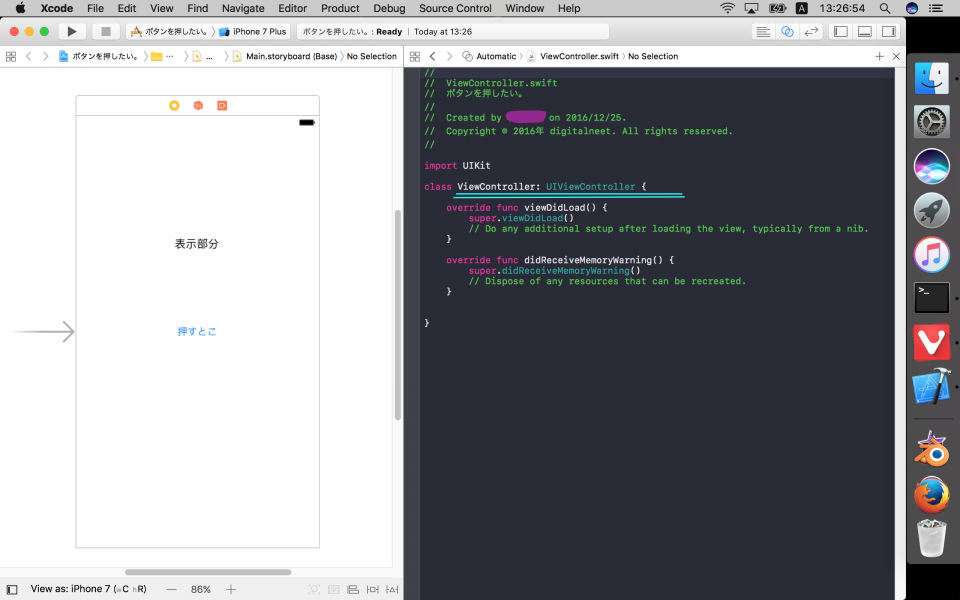The height and width of the screenshot is (600, 960).
Task: Open the Automatic assistant mode menu
Action: click(x=489, y=56)
